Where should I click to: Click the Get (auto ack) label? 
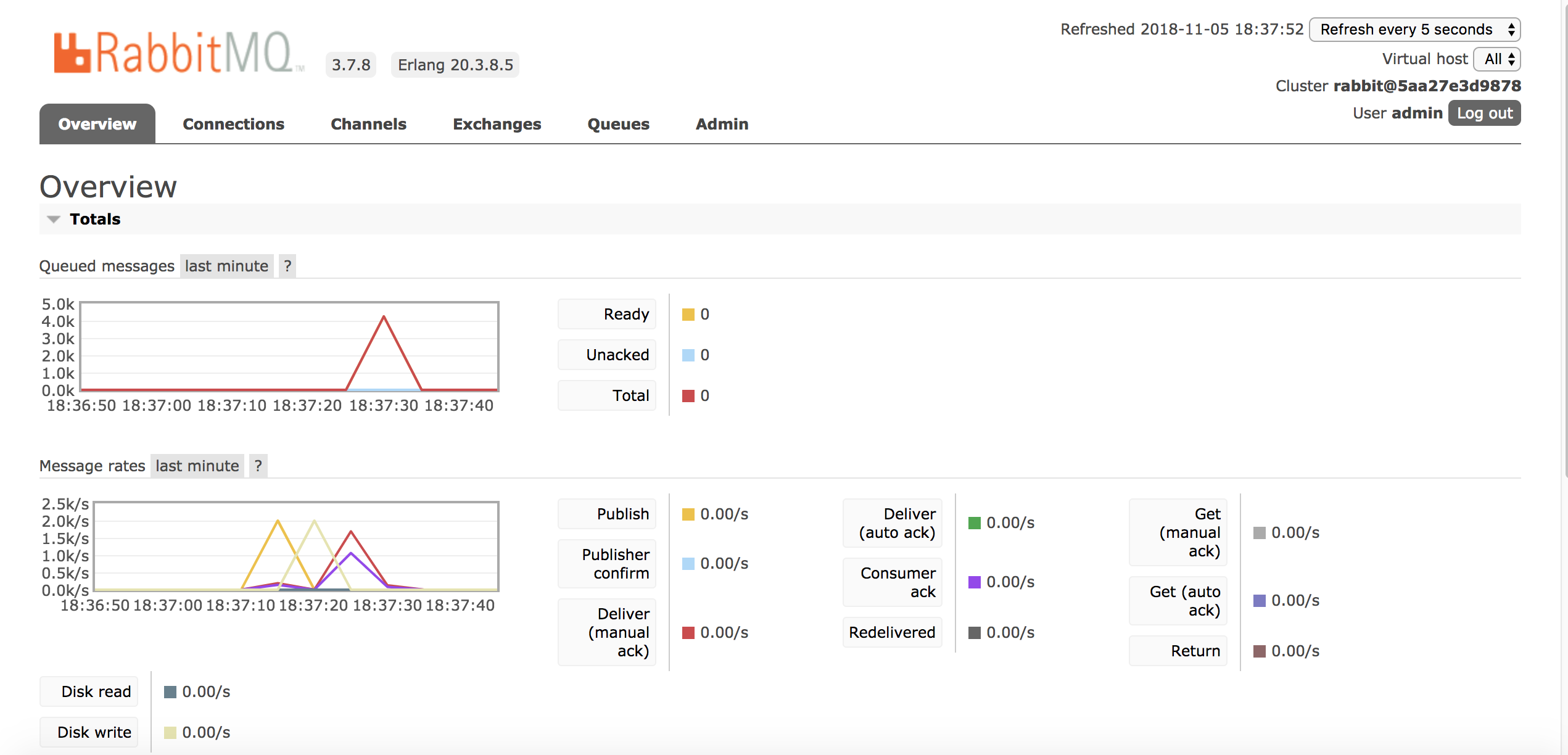coord(1178,601)
